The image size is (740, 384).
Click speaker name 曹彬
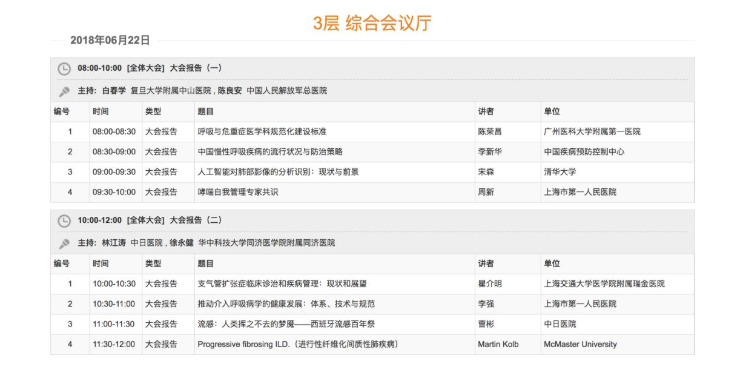pyautogui.click(x=486, y=324)
